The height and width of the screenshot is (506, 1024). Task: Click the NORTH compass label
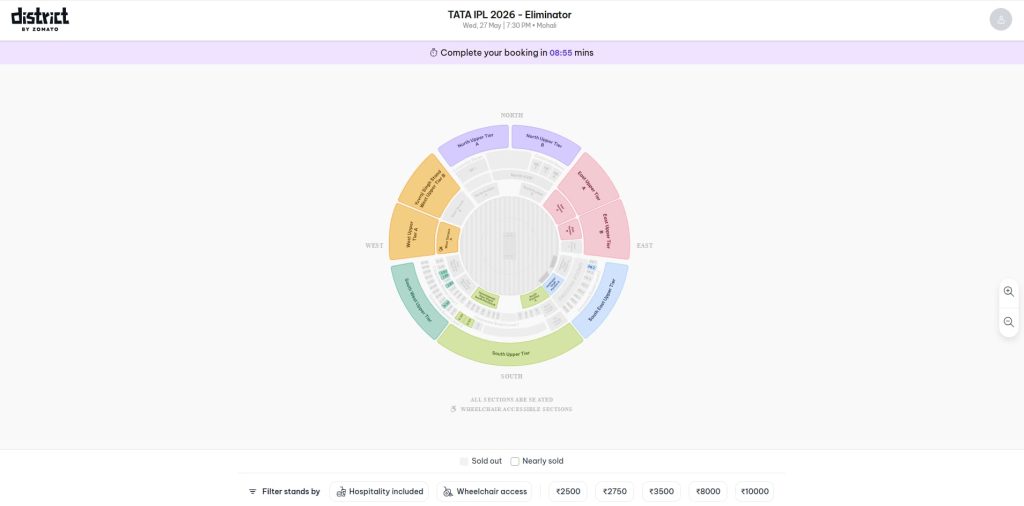coord(512,116)
